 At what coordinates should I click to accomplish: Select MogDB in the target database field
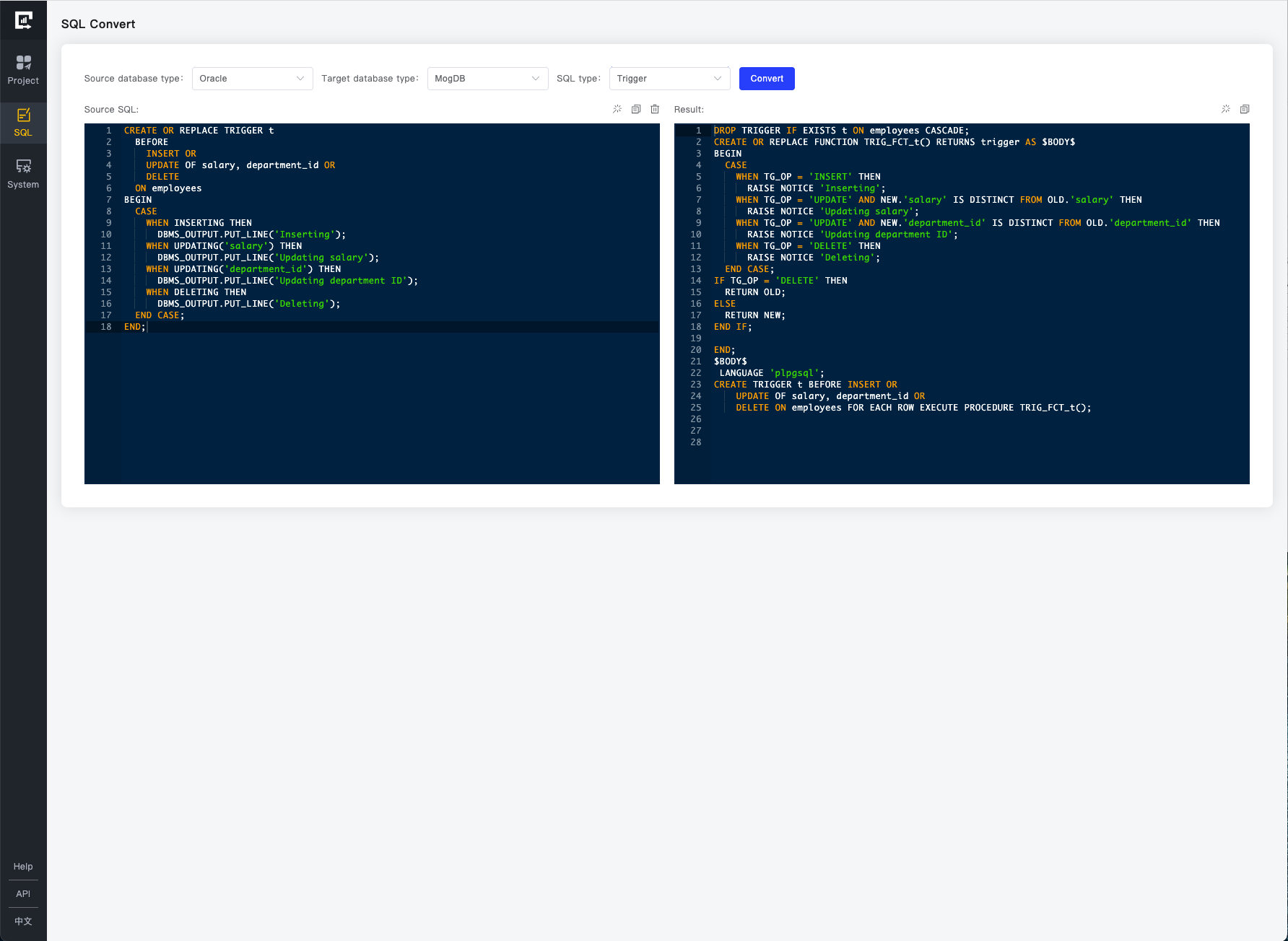click(x=487, y=78)
